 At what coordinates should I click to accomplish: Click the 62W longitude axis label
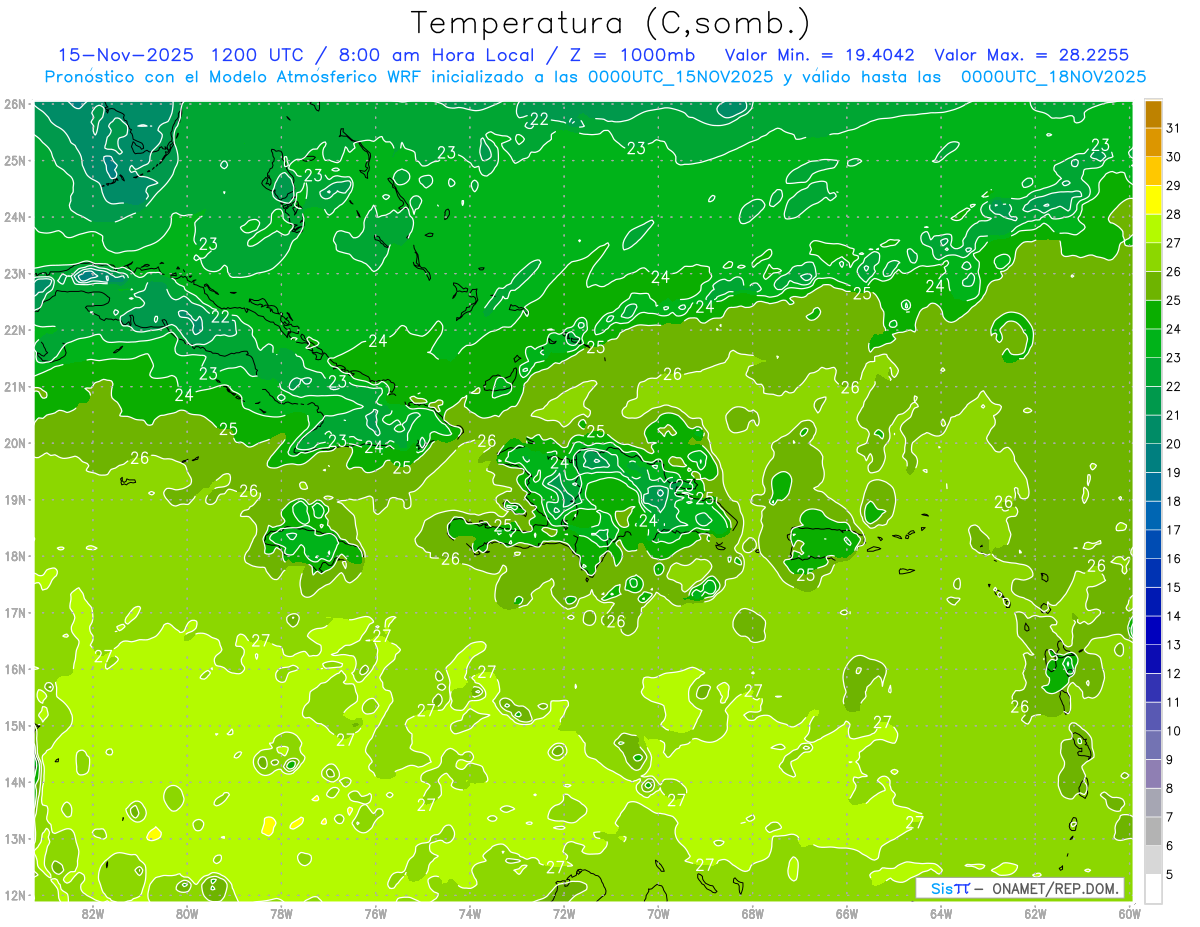(x=1036, y=913)
